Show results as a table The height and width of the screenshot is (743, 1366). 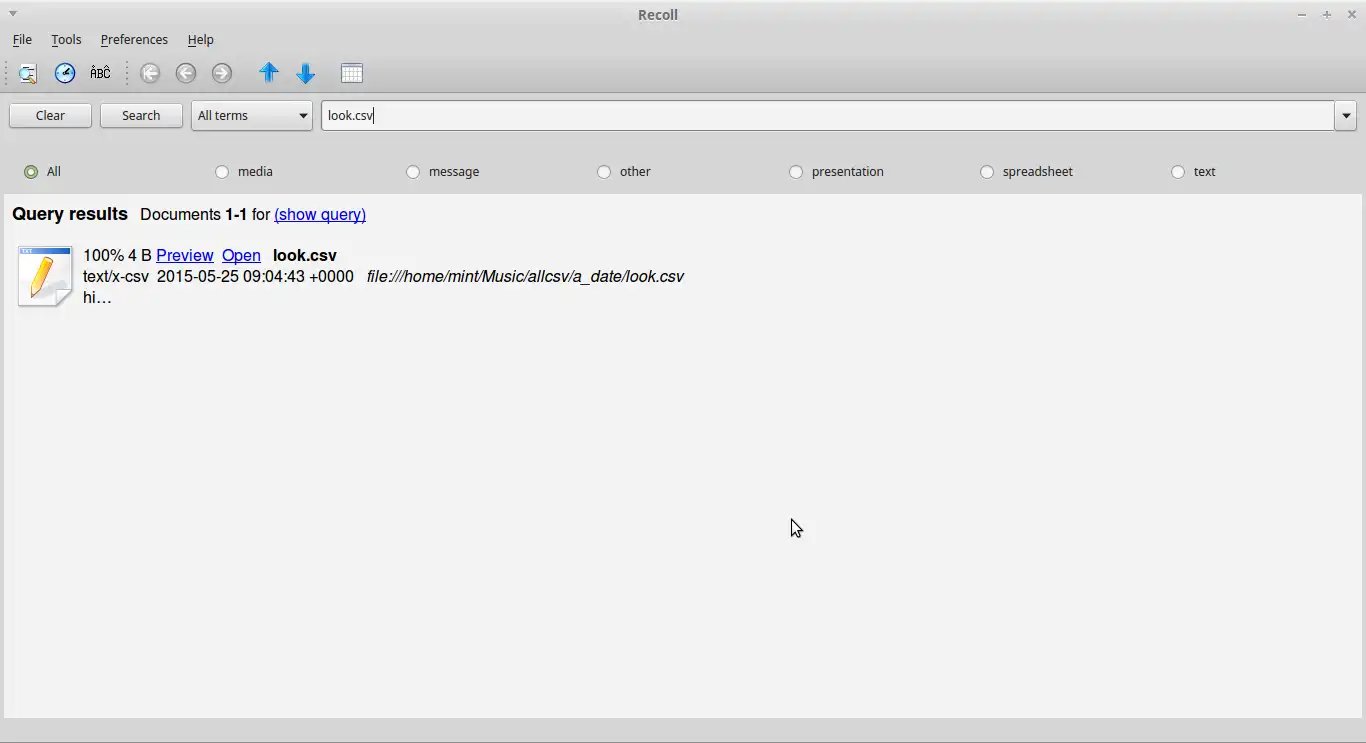(x=351, y=73)
